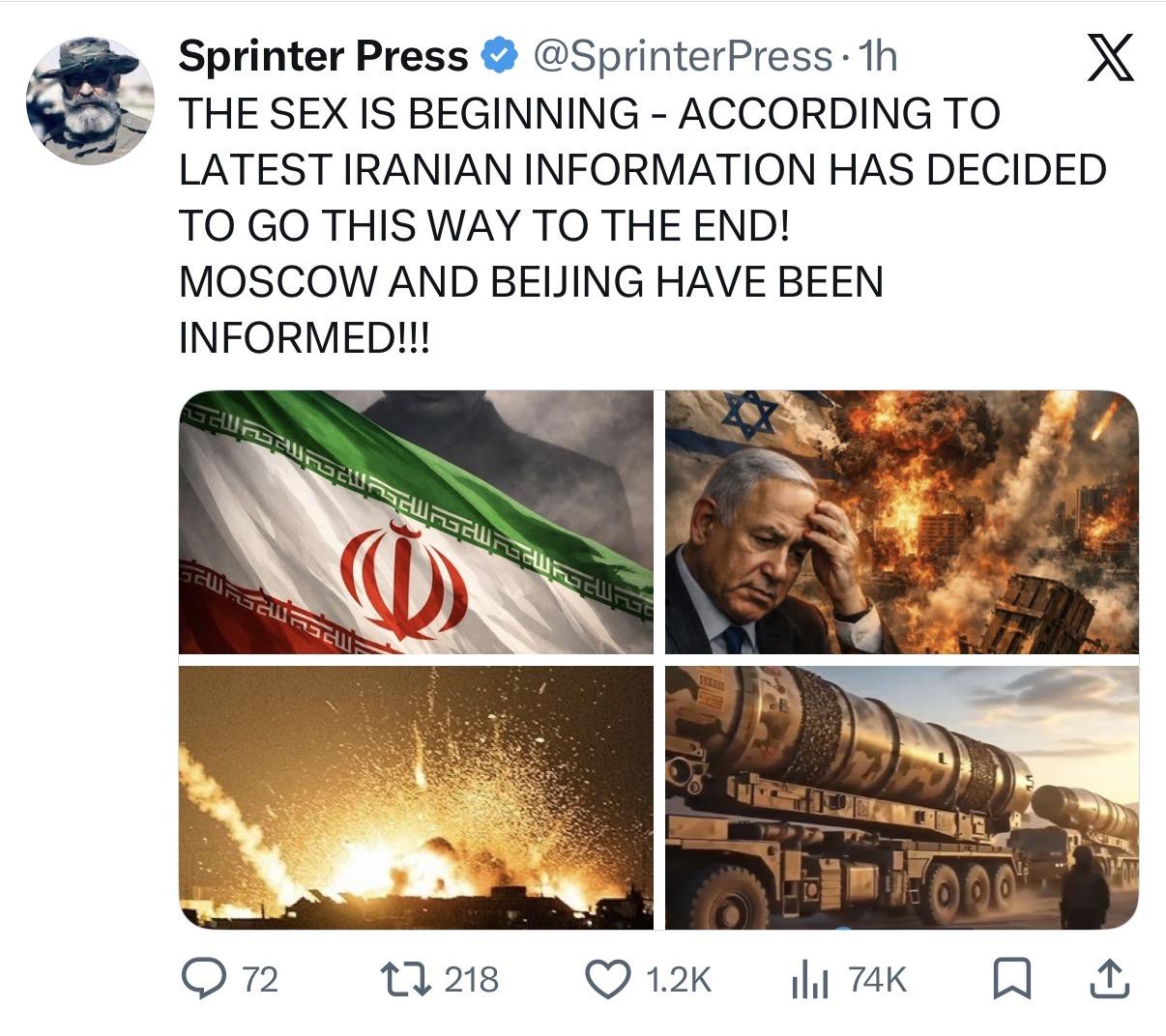The width and height of the screenshot is (1166, 1036).
Task: Open the image of man before burning city
Action: click(x=901, y=522)
